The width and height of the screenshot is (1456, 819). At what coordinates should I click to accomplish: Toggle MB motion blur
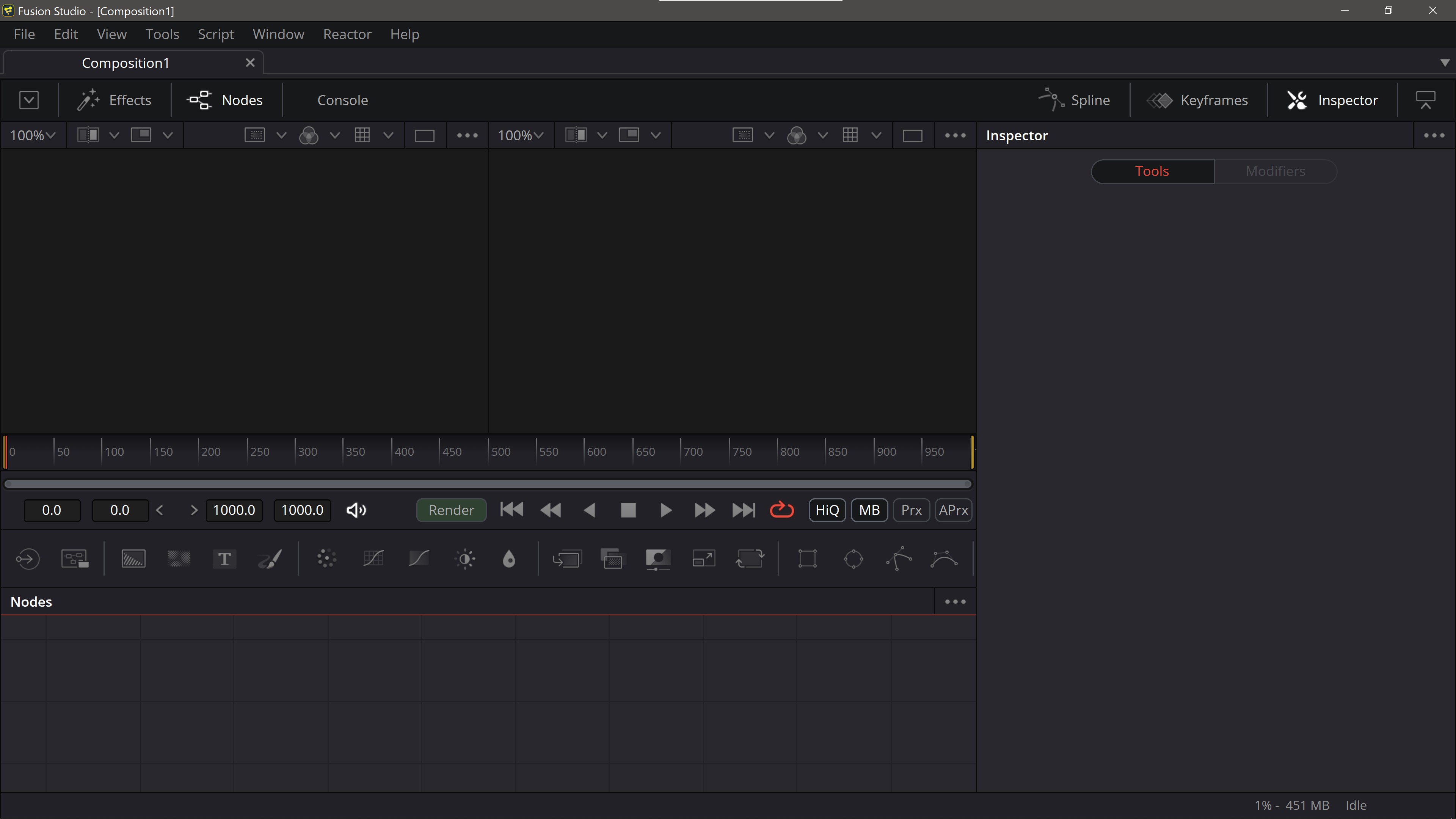[x=869, y=510]
